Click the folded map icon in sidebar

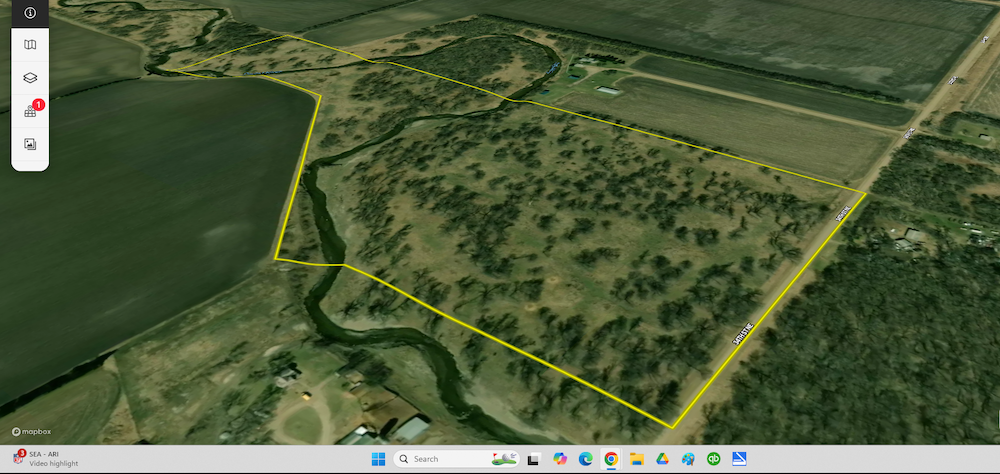point(30,45)
